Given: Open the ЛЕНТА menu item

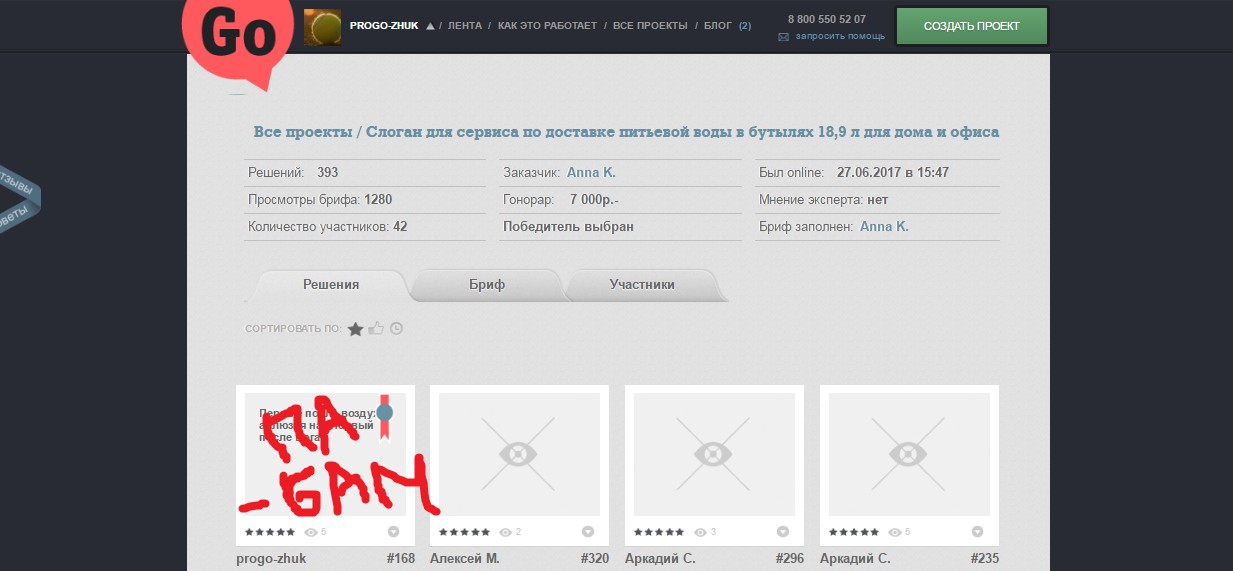Looking at the screenshot, I should click(x=465, y=26).
